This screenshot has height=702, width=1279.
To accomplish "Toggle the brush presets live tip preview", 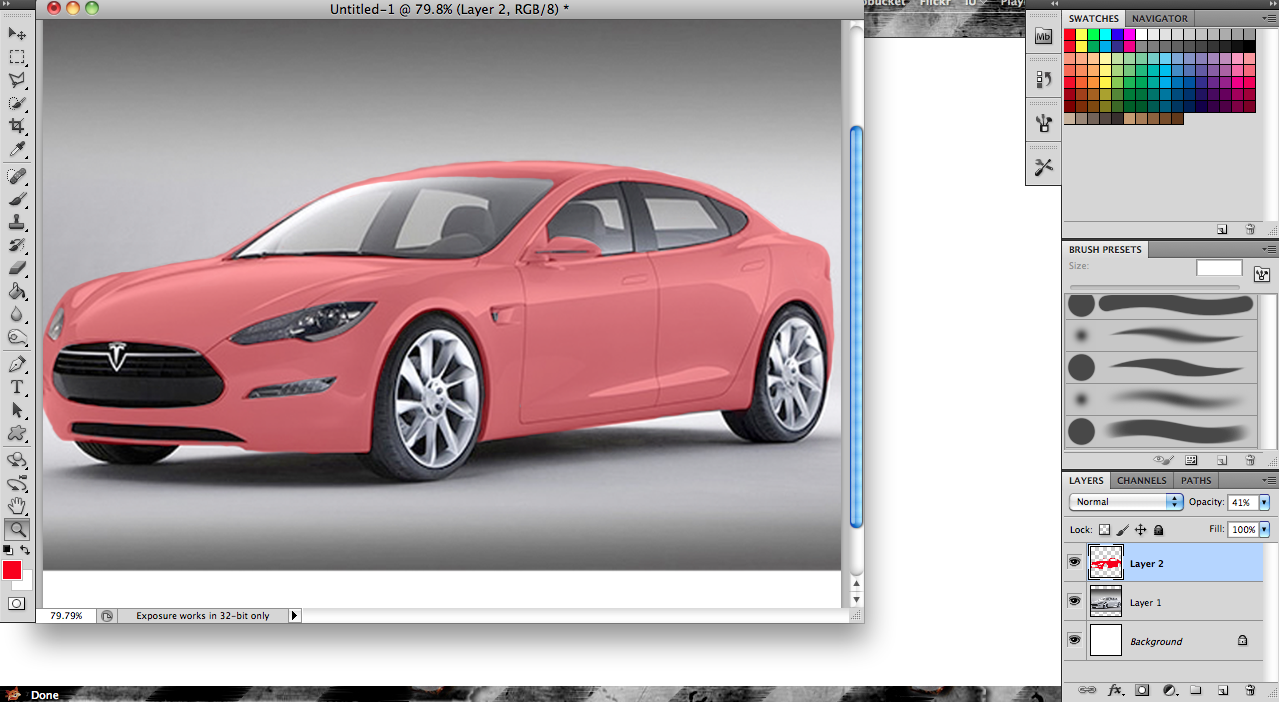I will click(x=1163, y=460).
